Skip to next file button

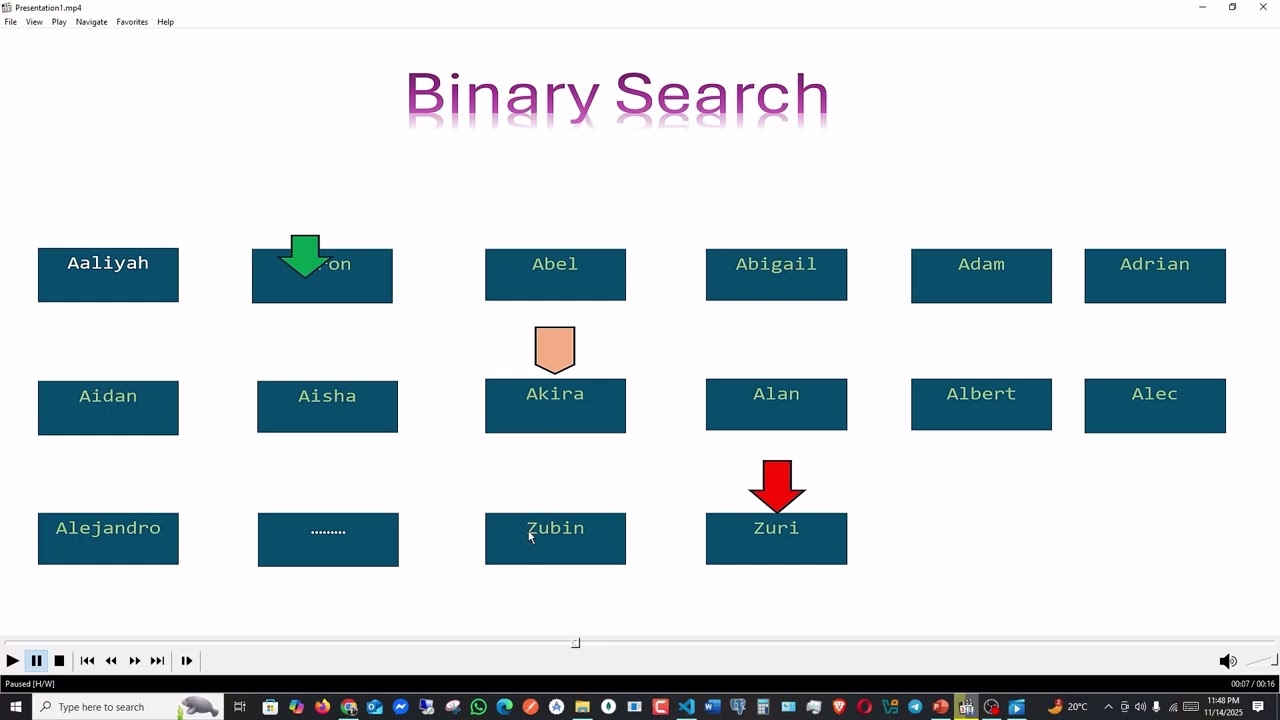coord(157,661)
